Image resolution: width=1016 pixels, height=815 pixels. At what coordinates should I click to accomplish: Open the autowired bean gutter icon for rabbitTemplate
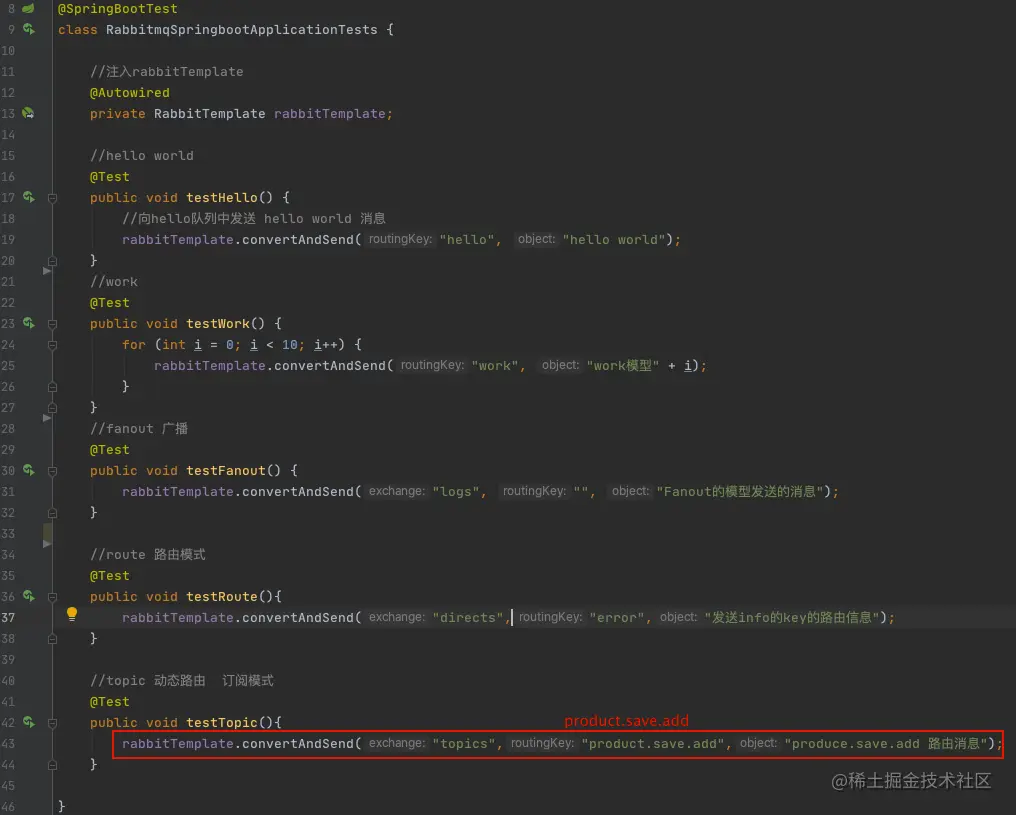click(x=29, y=113)
